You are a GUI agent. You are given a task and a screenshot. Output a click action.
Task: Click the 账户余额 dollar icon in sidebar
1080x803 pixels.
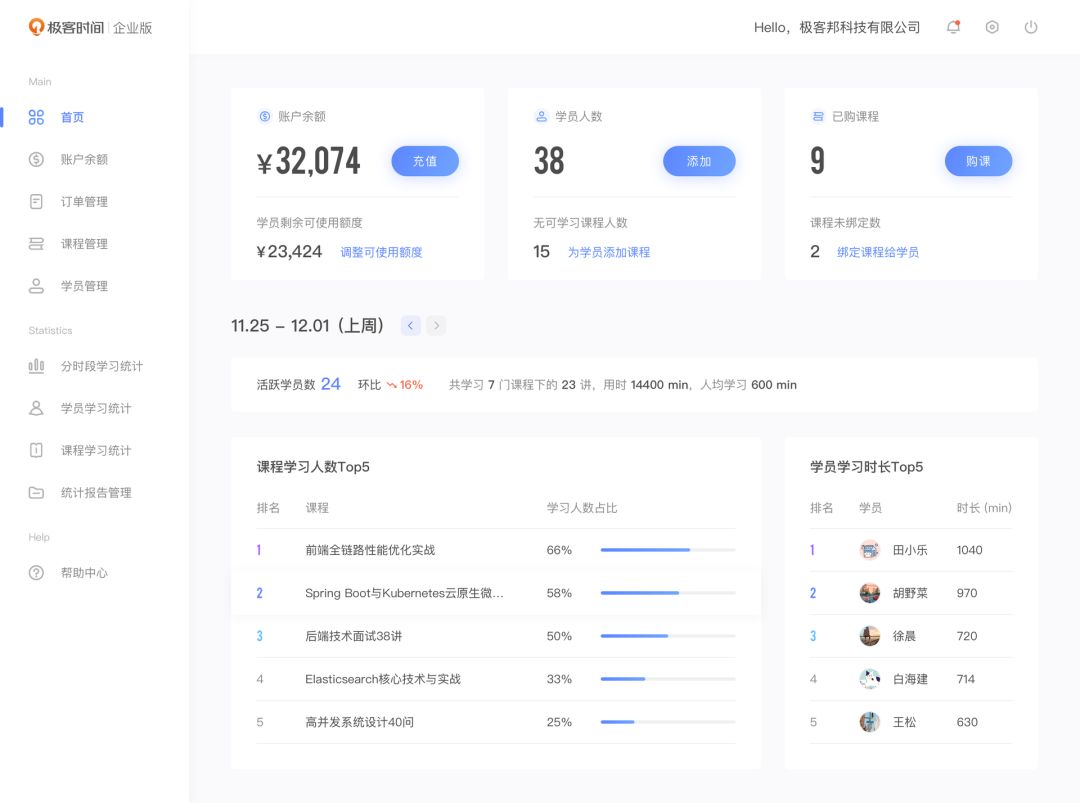[x=37, y=159]
